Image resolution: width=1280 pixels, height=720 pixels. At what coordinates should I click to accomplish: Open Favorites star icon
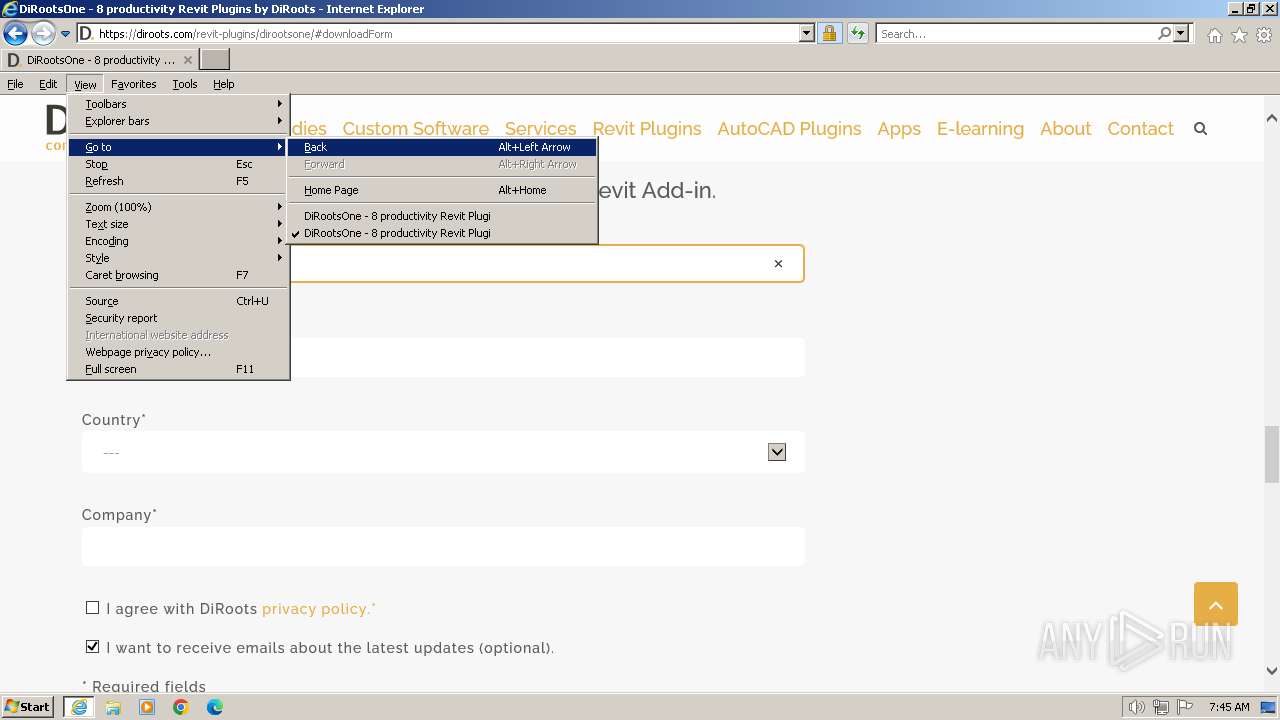click(1239, 35)
